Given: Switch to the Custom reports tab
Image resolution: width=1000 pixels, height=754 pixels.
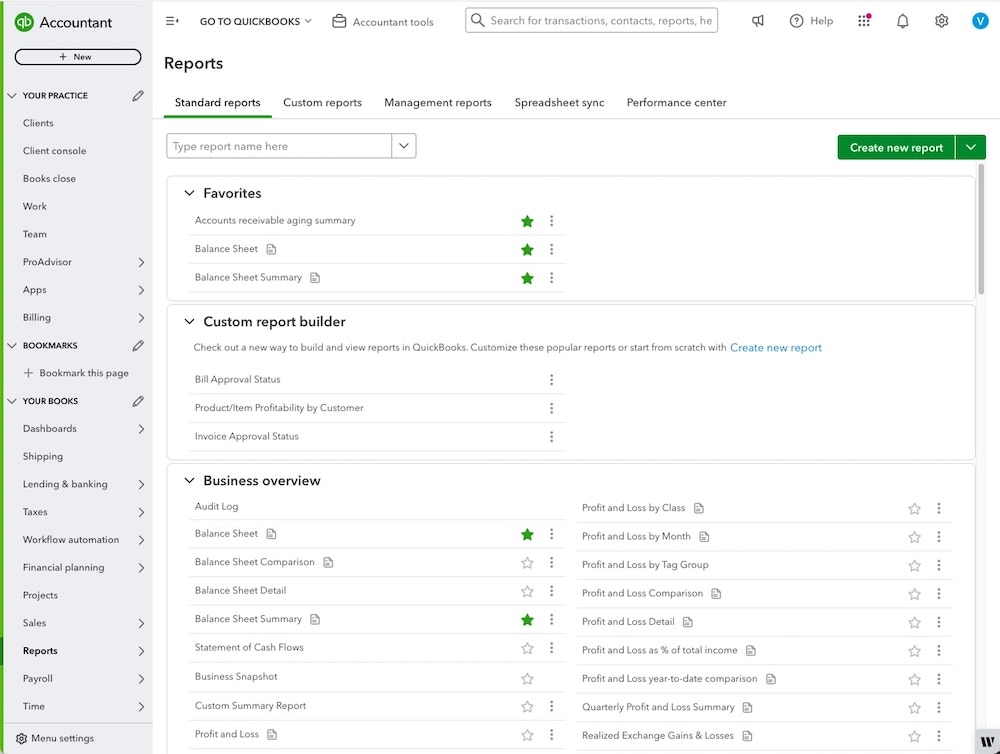Looking at the screenshot, I should 323,102.
